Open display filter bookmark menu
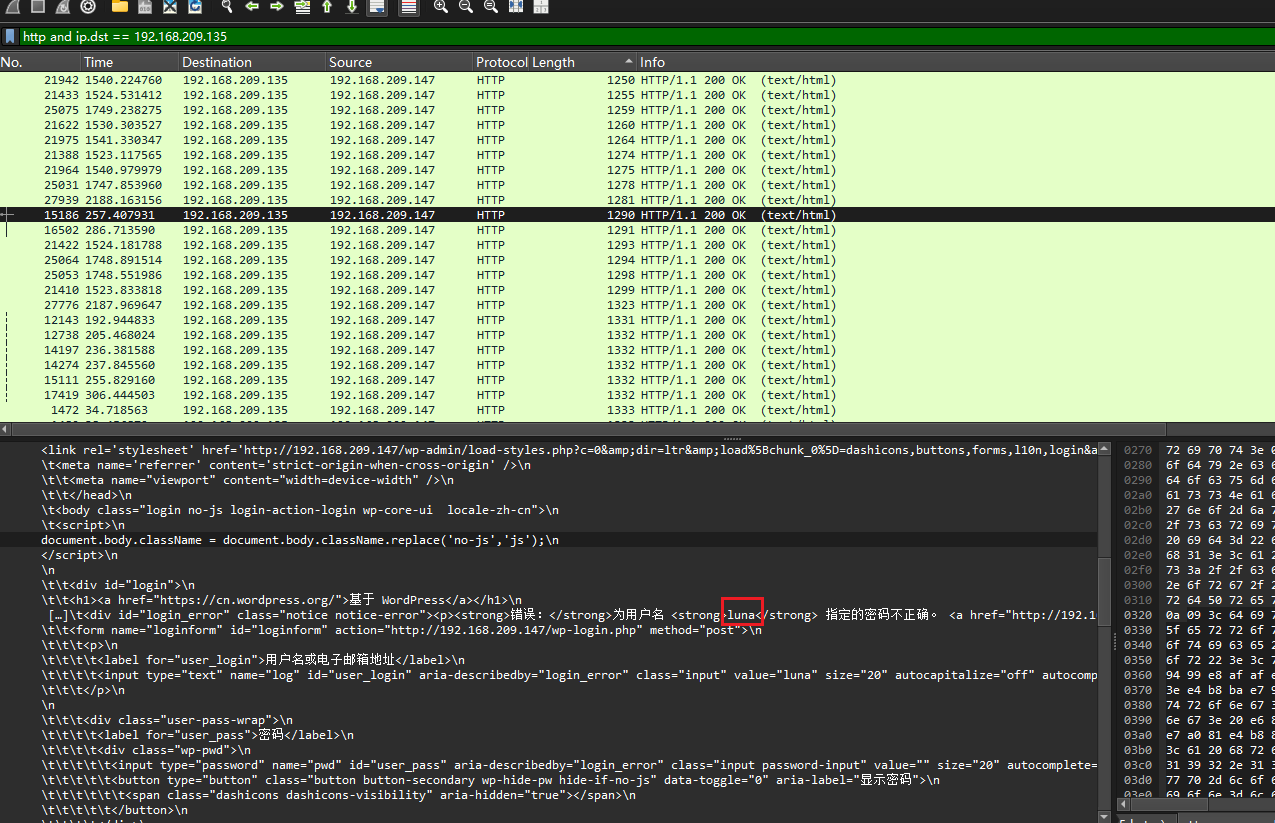 [10, 36]
